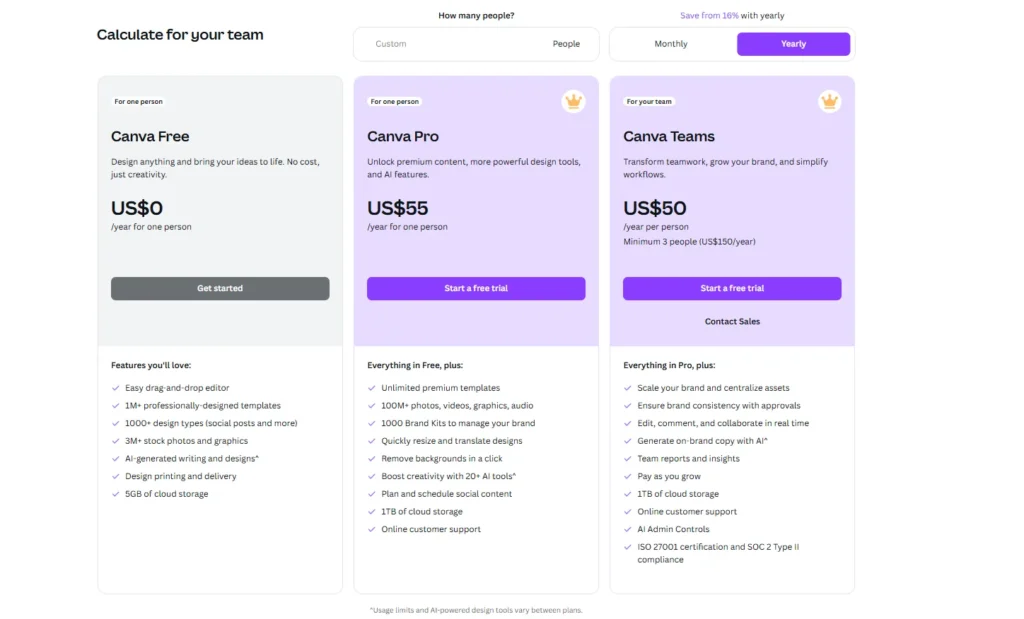Click the For your team badge
Image resolution: width=1024 pixels, height=619 pixels.
point(649,102)
